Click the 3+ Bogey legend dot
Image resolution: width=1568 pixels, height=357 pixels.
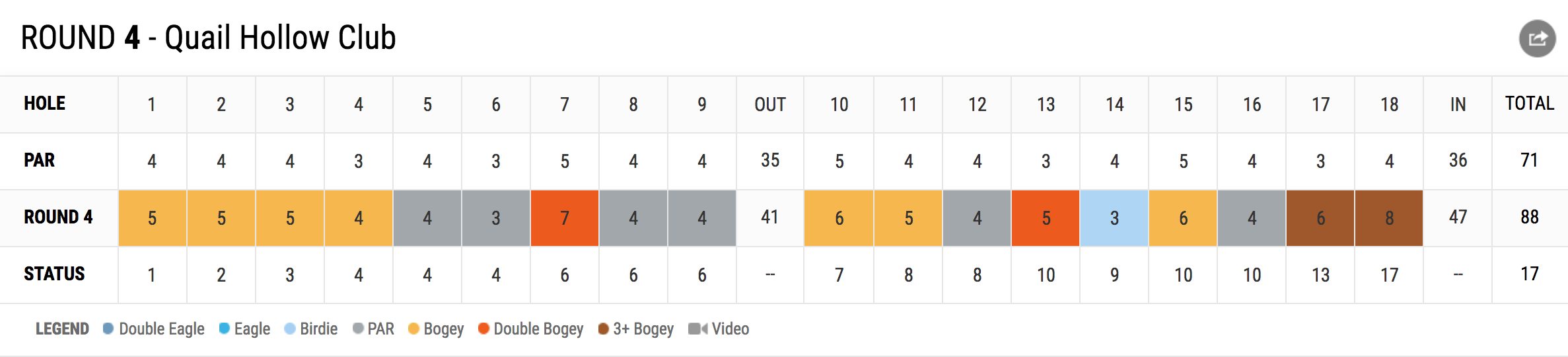(603, 329)
